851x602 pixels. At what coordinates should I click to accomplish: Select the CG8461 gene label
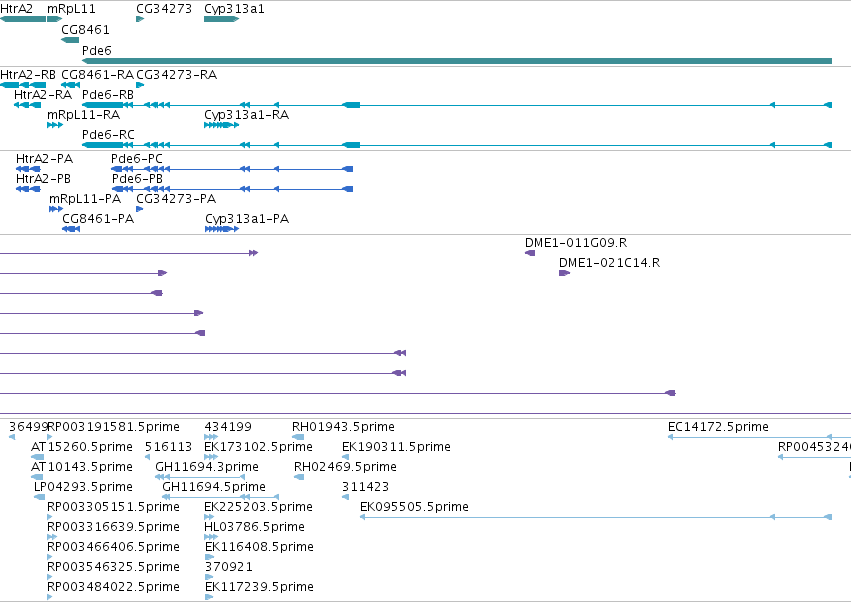point(85,29)
